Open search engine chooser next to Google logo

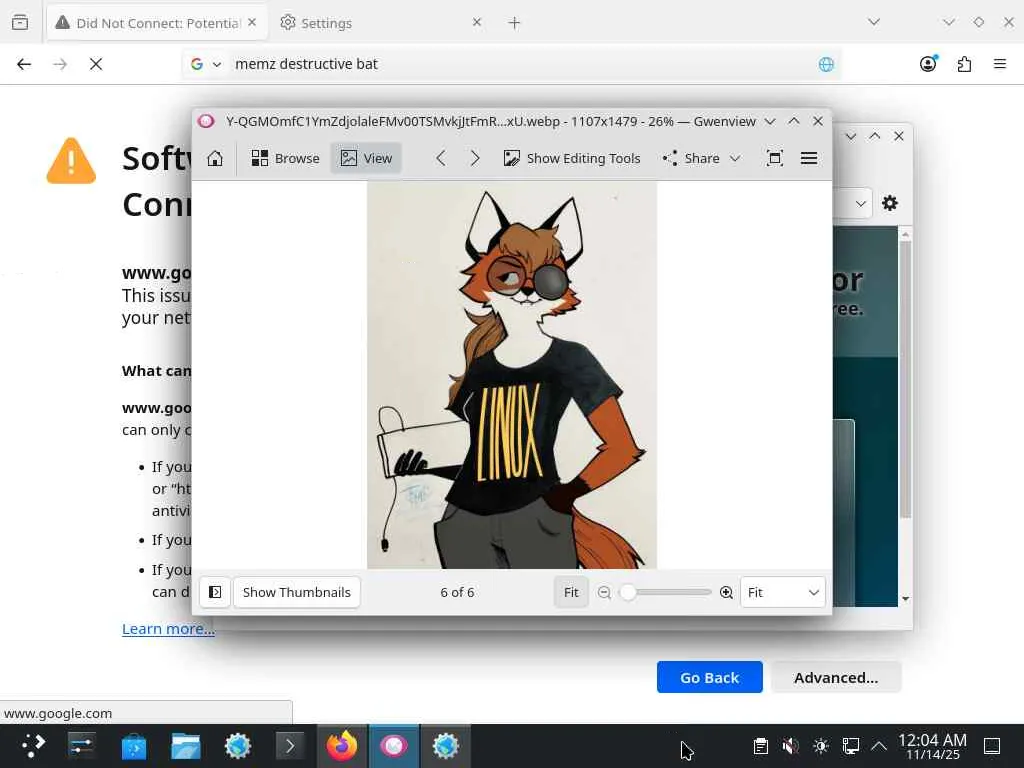coord(206,64)
